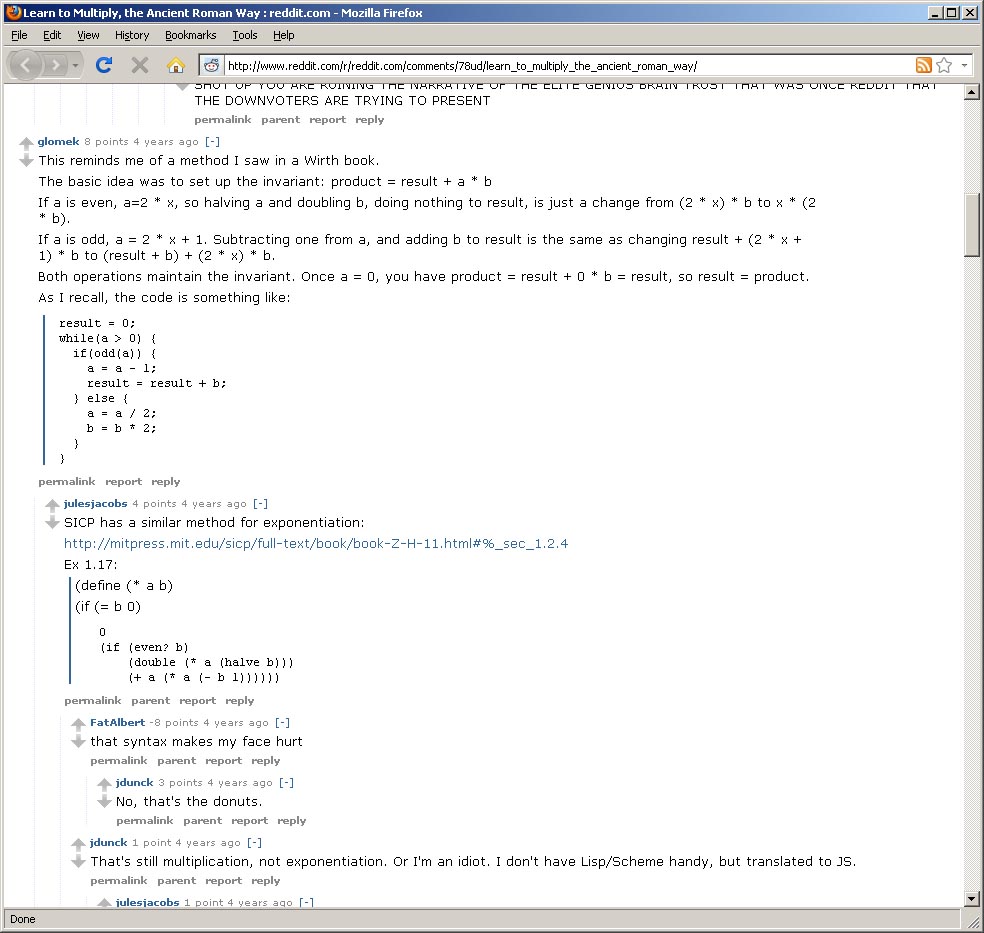
Task: Subscribe with the RSS feed icon
Action: pos(924,65)
